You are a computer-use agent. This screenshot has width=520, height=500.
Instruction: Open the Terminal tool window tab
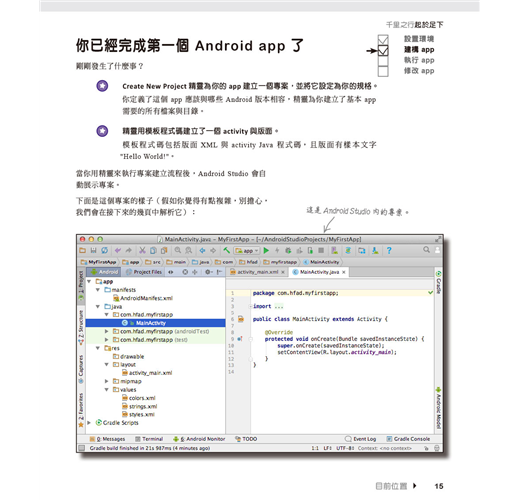(149, 439)
